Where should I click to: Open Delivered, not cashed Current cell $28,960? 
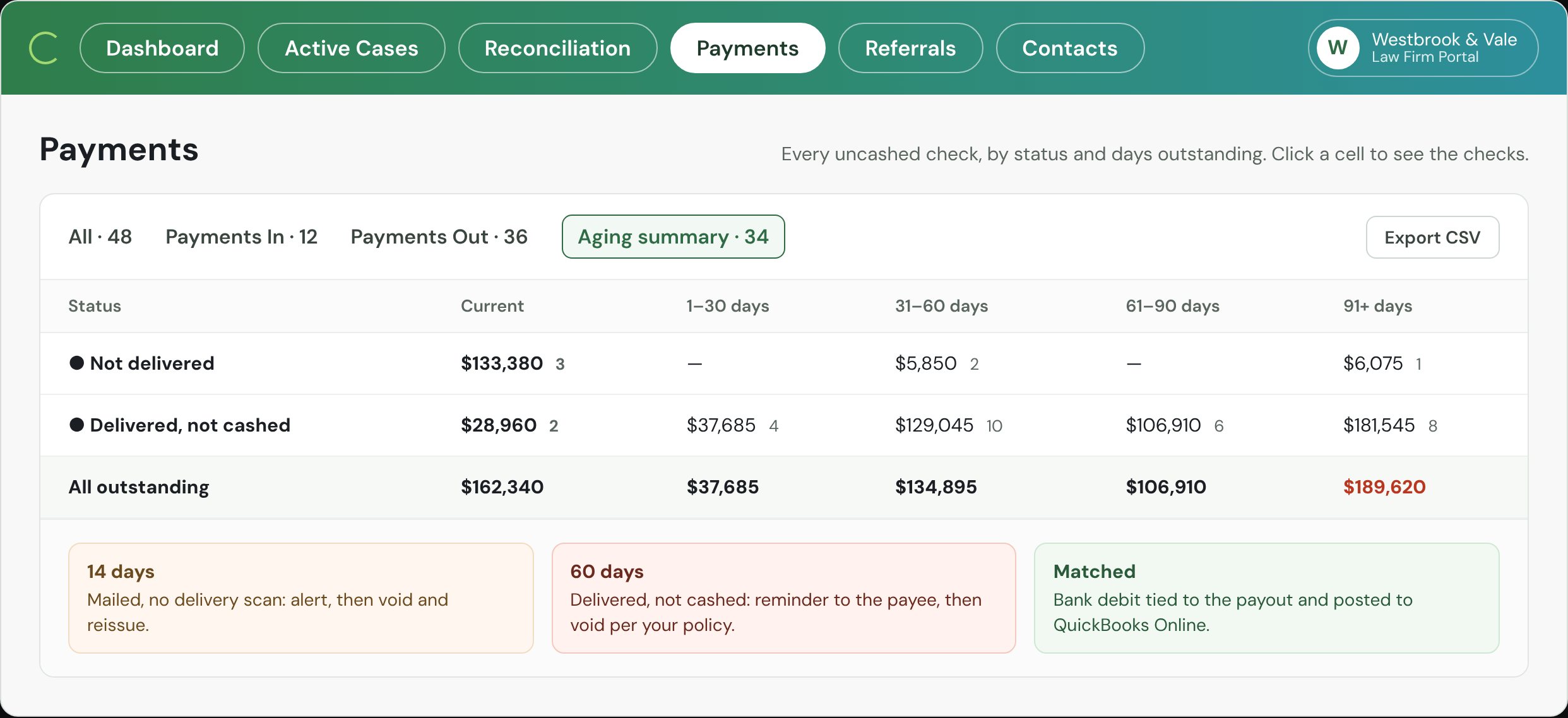tap(509, 425)
